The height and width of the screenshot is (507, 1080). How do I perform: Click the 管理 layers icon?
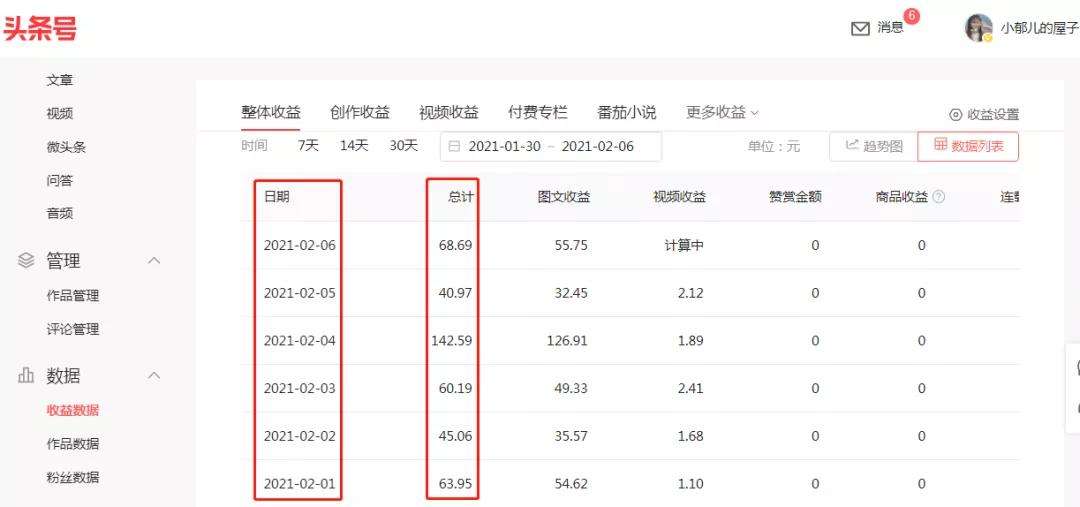(x=26, y=260)
